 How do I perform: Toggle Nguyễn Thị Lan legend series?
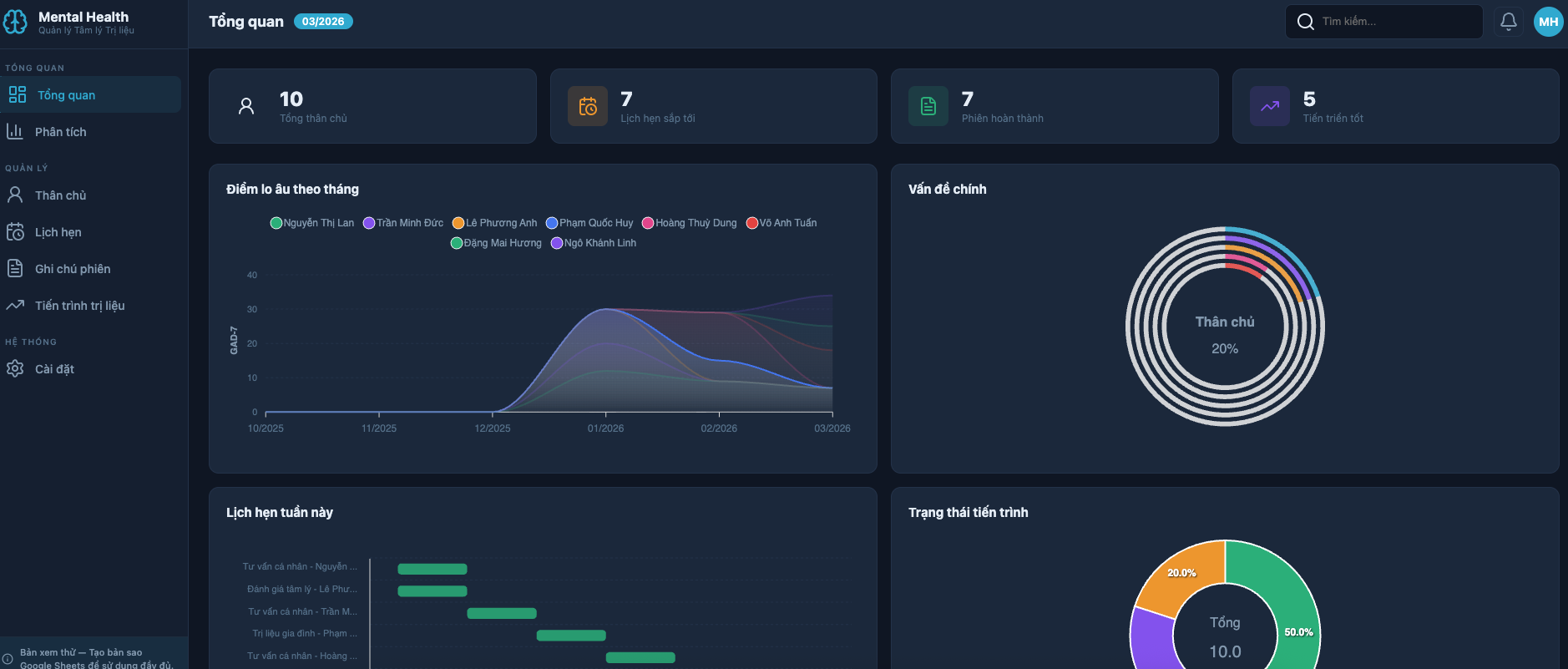click(x=312, y=223)
